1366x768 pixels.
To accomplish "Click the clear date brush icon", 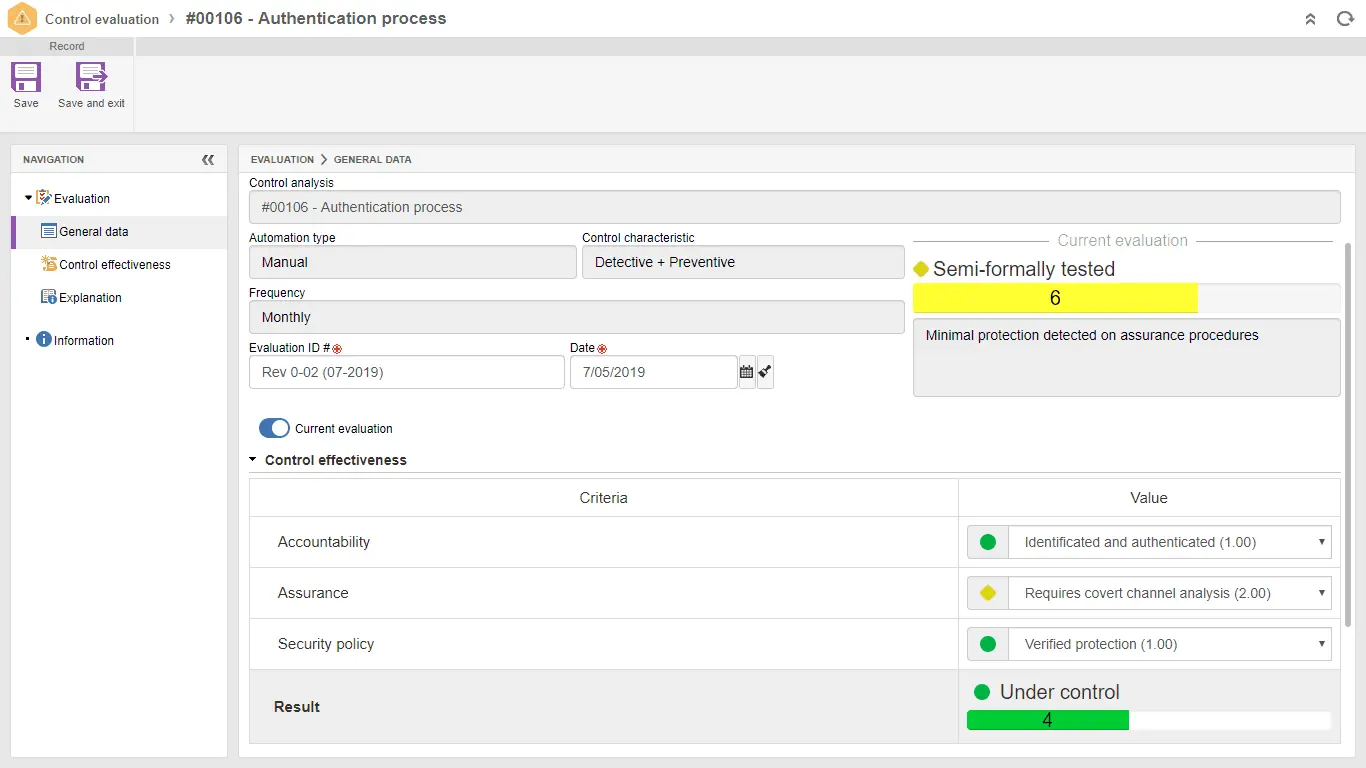I will pos(765,372).
